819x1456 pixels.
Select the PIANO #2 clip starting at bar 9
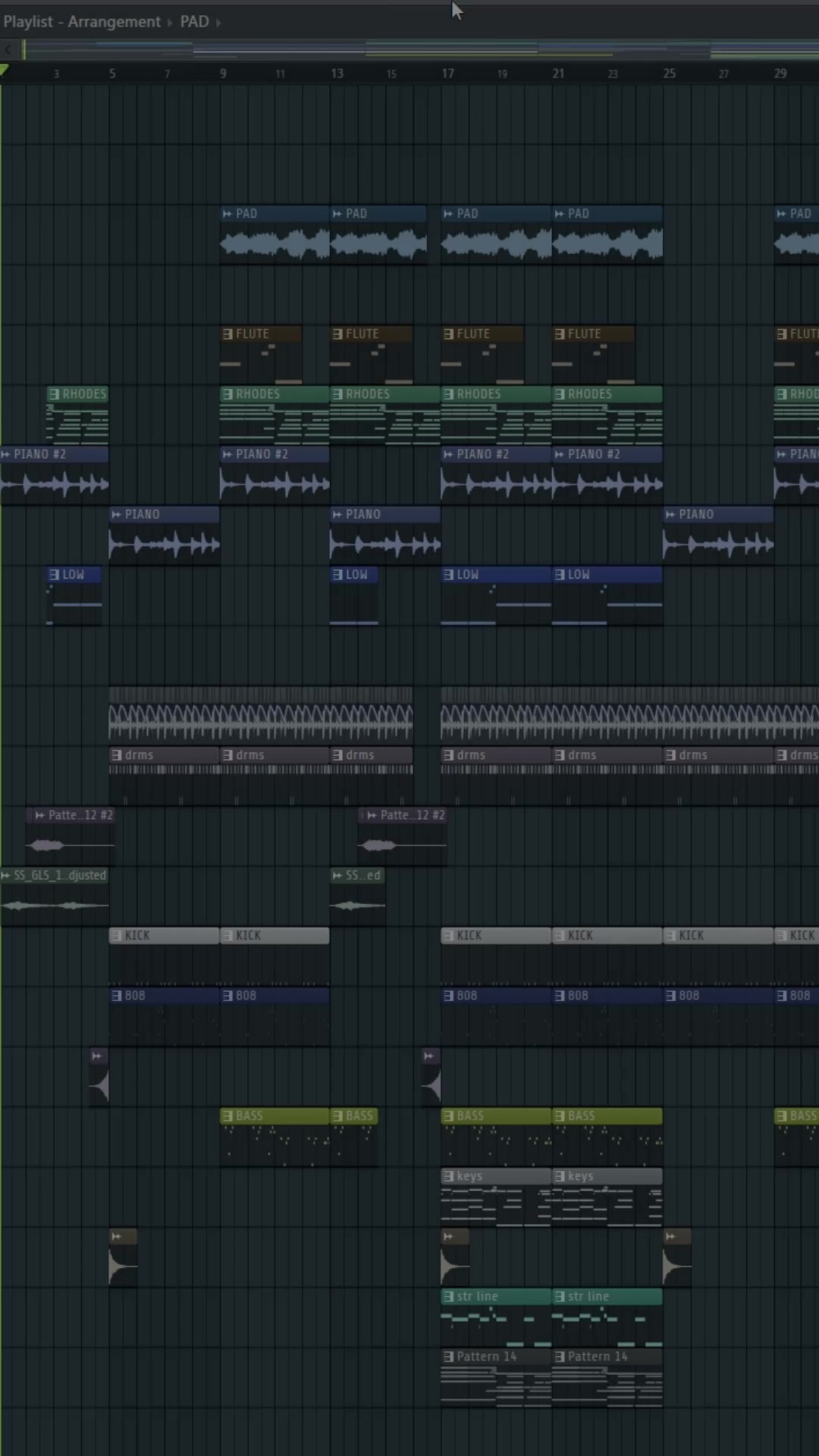(x=275, y=475)
